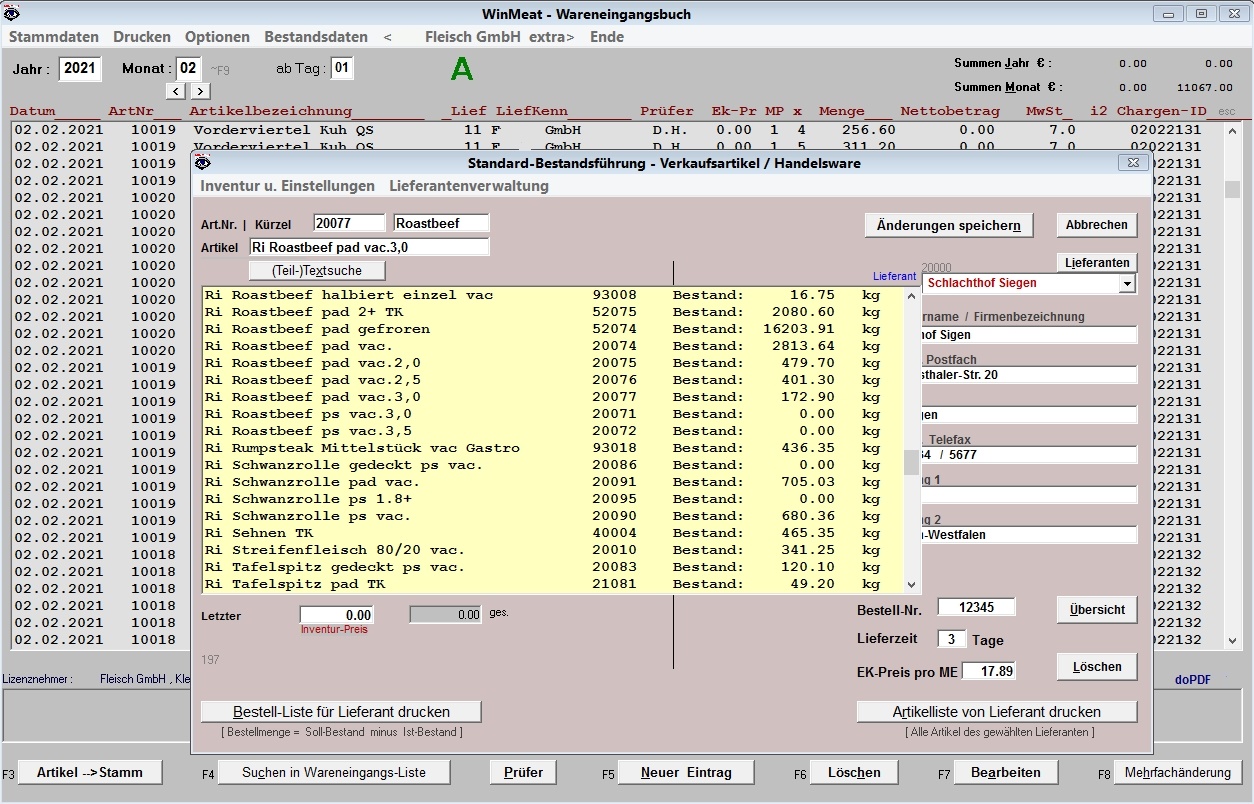Screen dimensions: 1254x804
Task: Click the WinMeat eye icon in title bar
Action: (12, 13)
